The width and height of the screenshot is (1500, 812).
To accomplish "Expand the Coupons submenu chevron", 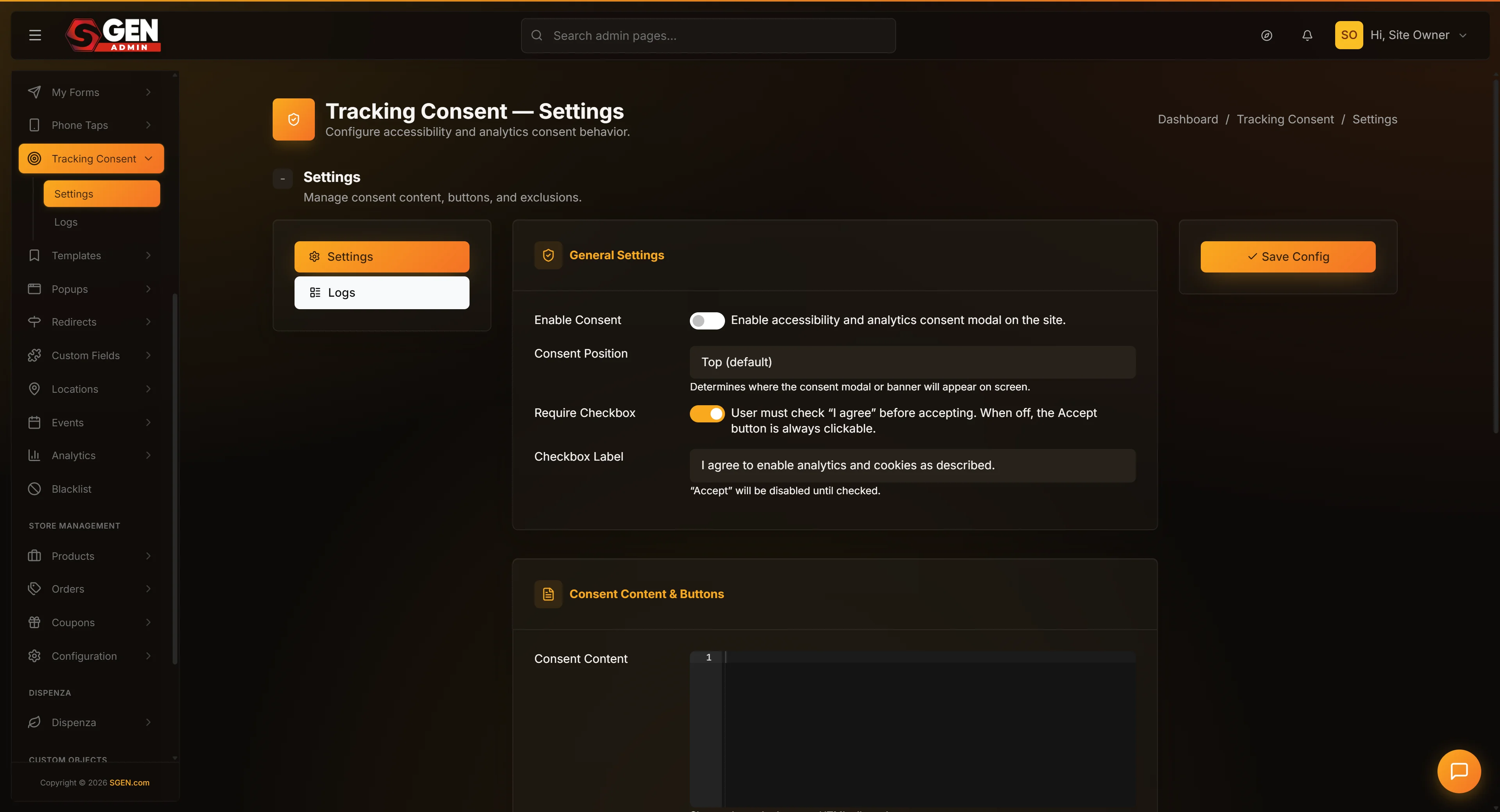I will [148, 622].
